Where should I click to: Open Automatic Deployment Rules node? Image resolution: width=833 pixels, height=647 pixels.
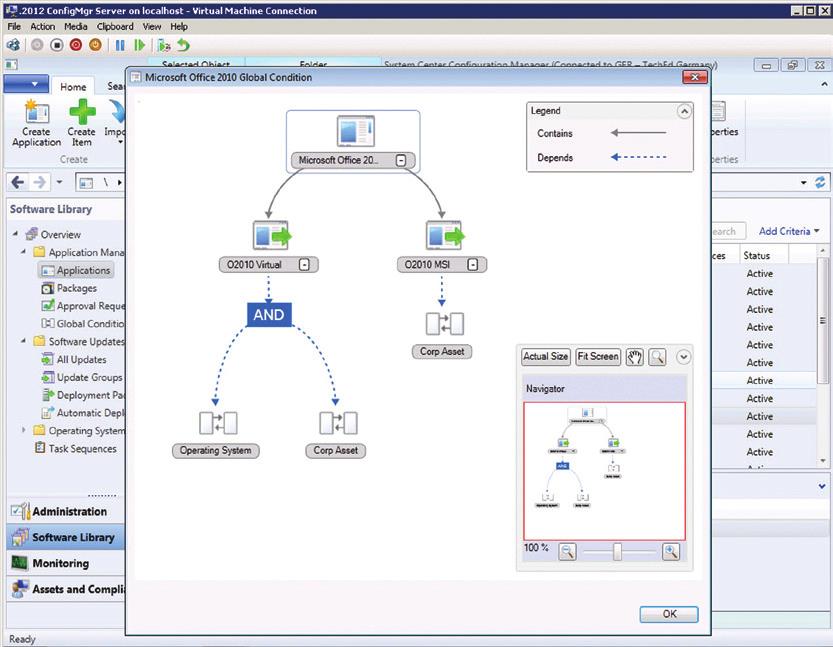coord(83,413)
